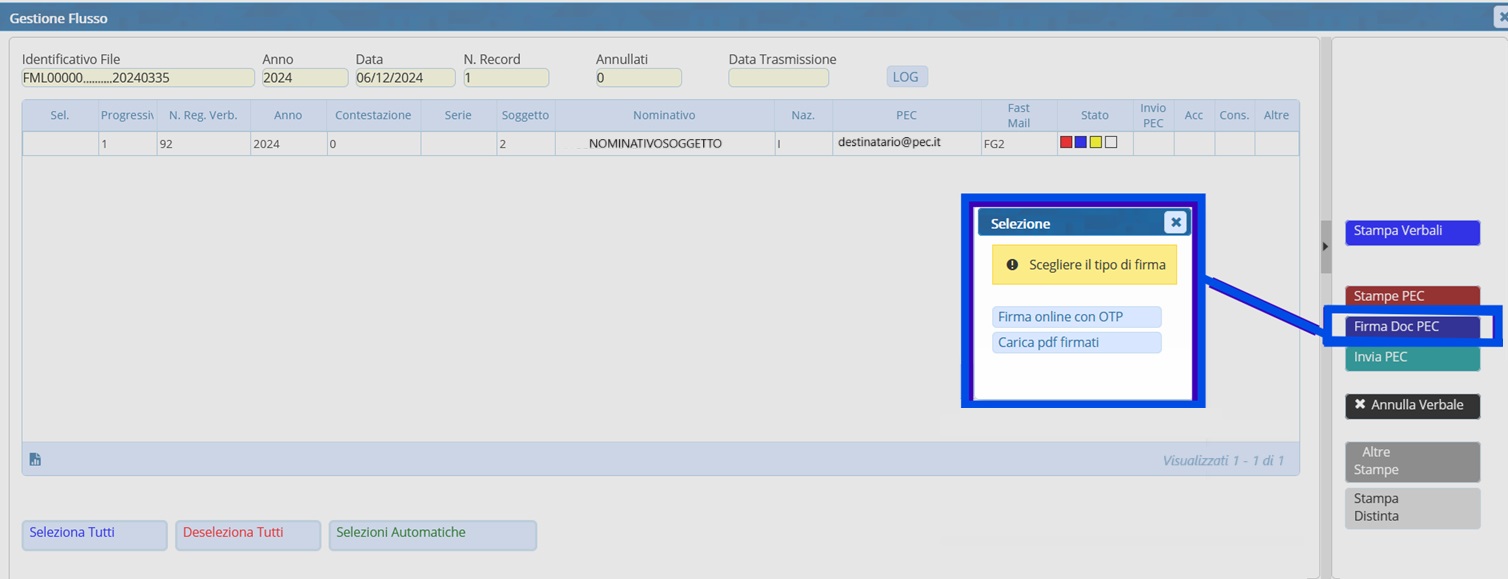
Task: Click the Stampe PEC button
Action: pos(1411,296)
